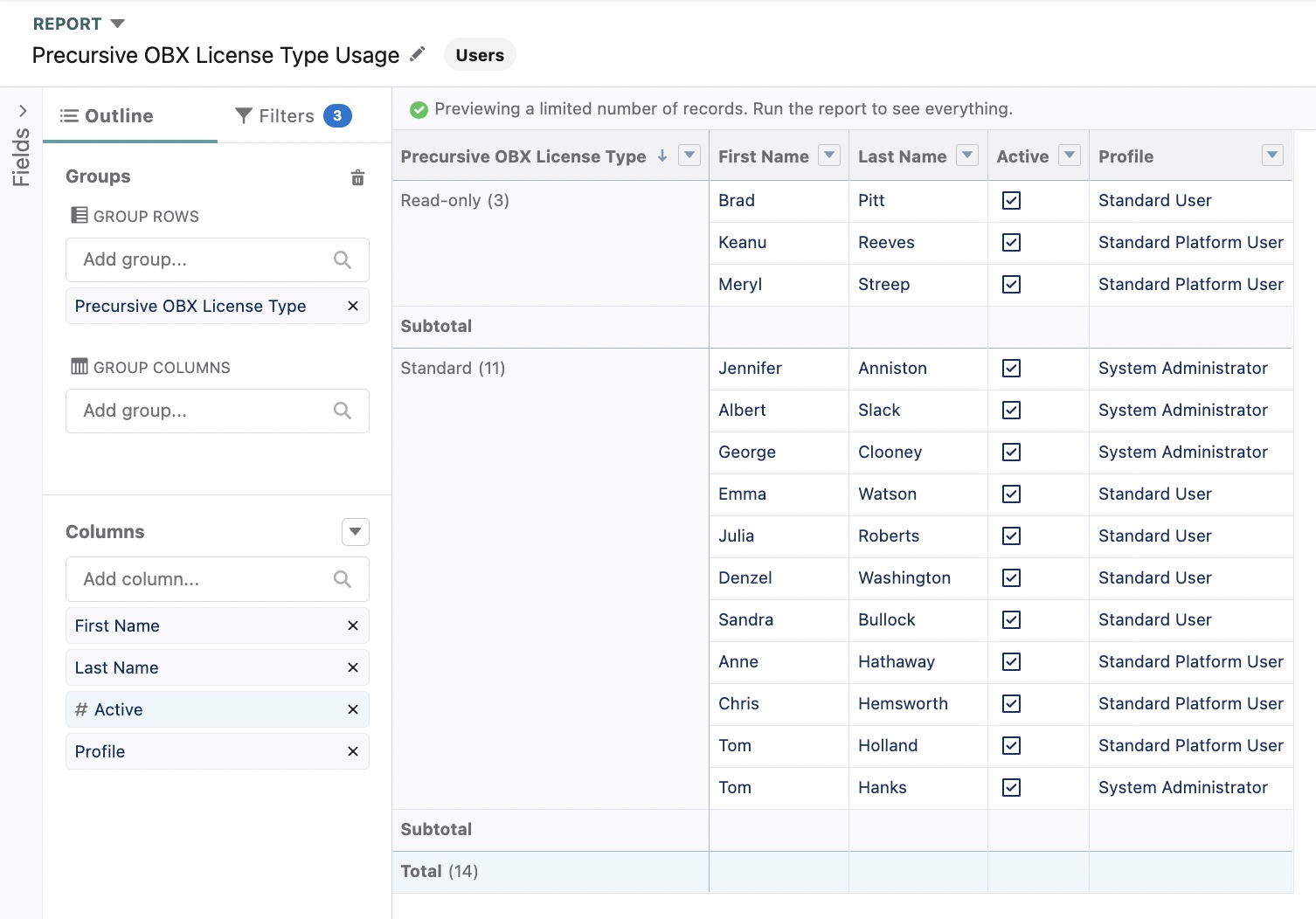1316x919 pixels.
Task: Click Washington last name cell
Action: [x=918, y=578]
